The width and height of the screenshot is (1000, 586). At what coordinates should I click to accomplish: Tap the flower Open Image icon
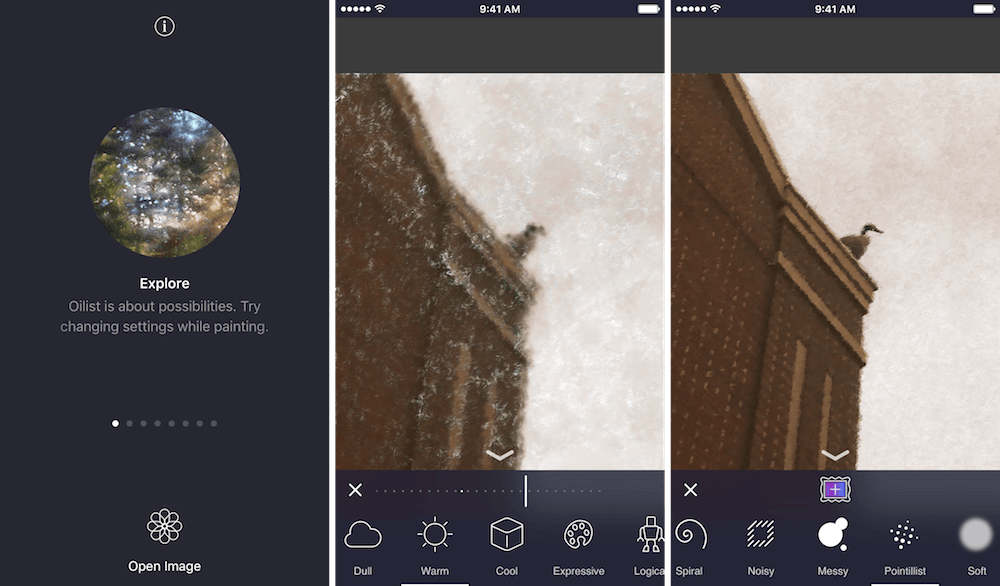pos(165,526)
